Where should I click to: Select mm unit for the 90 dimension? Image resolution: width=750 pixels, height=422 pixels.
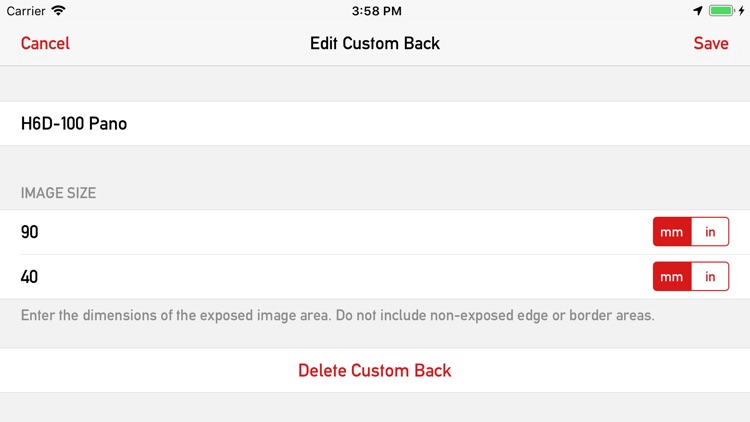[672, 232]
